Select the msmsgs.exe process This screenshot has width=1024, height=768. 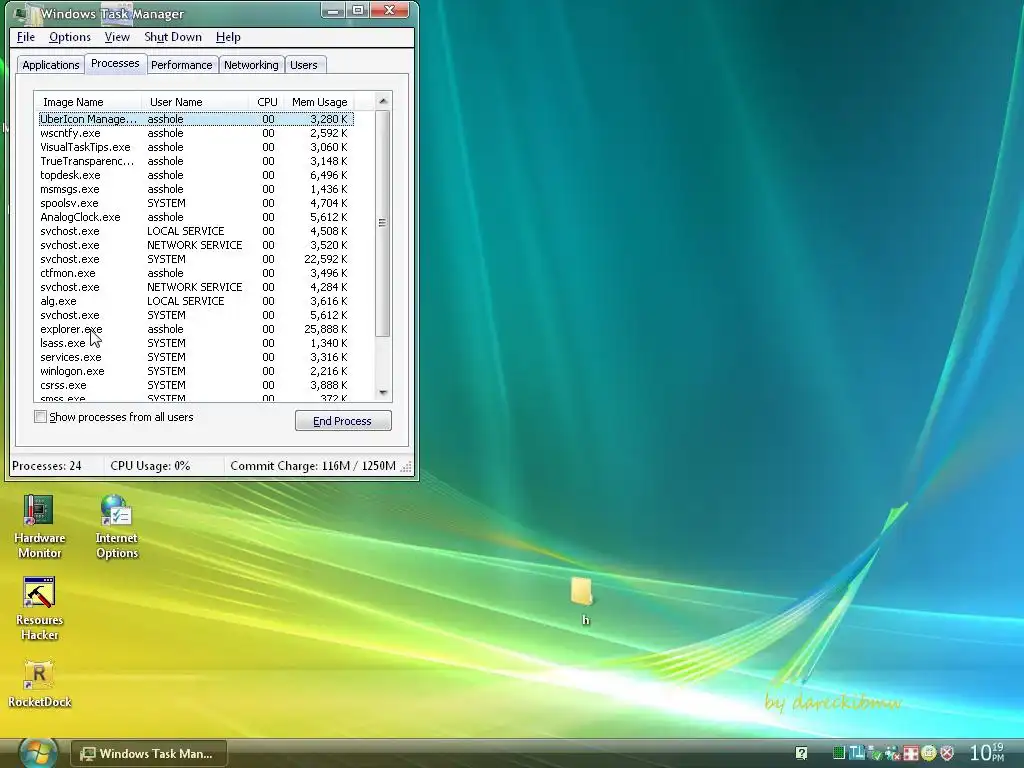click(x=196, y=189)
